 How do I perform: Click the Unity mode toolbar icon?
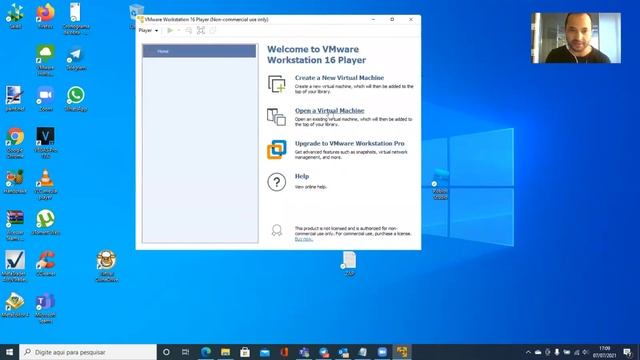click(213, 31)
